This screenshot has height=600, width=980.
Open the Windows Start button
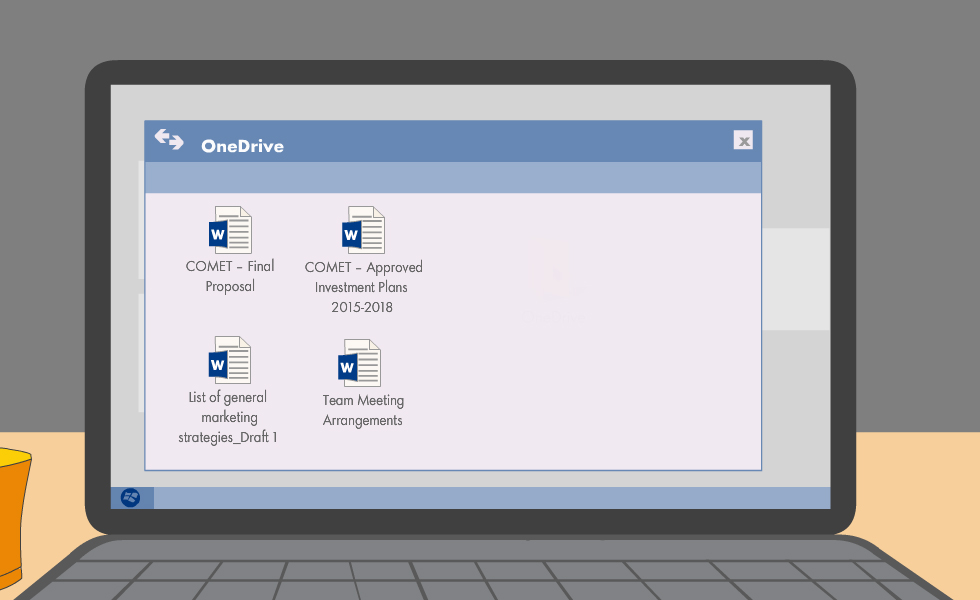pyautogui.click(x=130, y=497)
